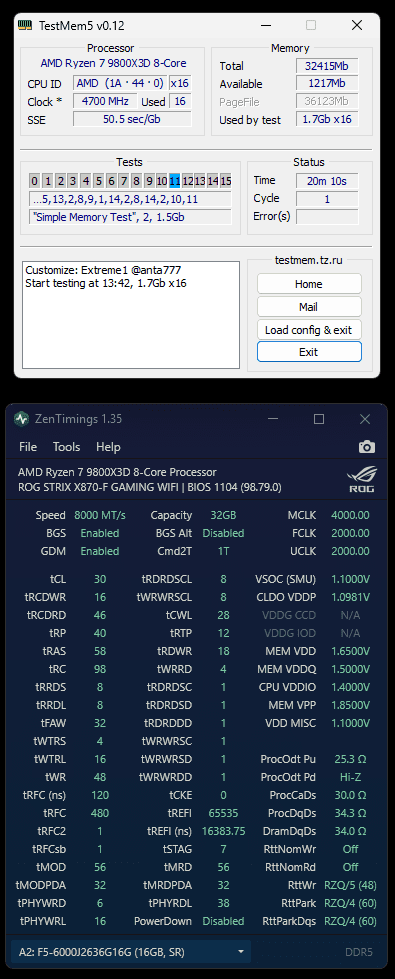Select test number 5 box

coord(99,181)
